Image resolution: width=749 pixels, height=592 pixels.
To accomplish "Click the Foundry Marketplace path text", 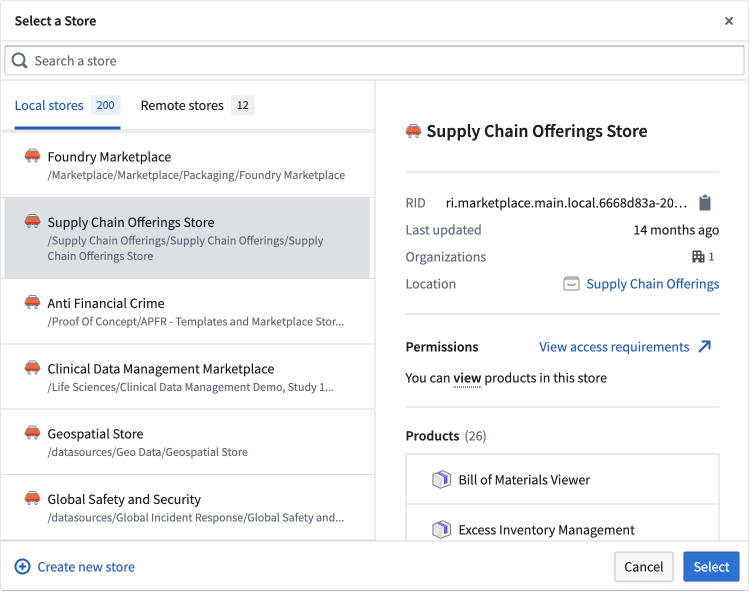I will [x=196, y=175].
